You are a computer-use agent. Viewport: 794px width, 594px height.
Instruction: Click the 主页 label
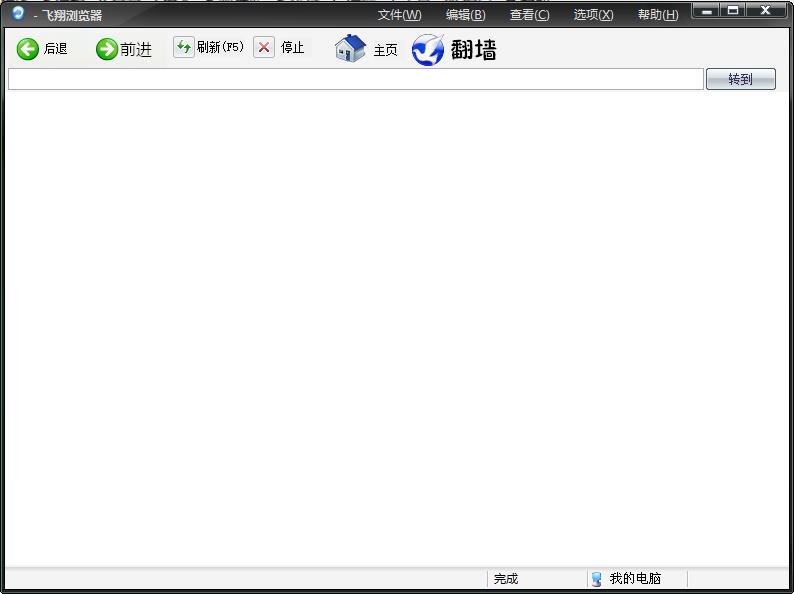pos(385,50)
